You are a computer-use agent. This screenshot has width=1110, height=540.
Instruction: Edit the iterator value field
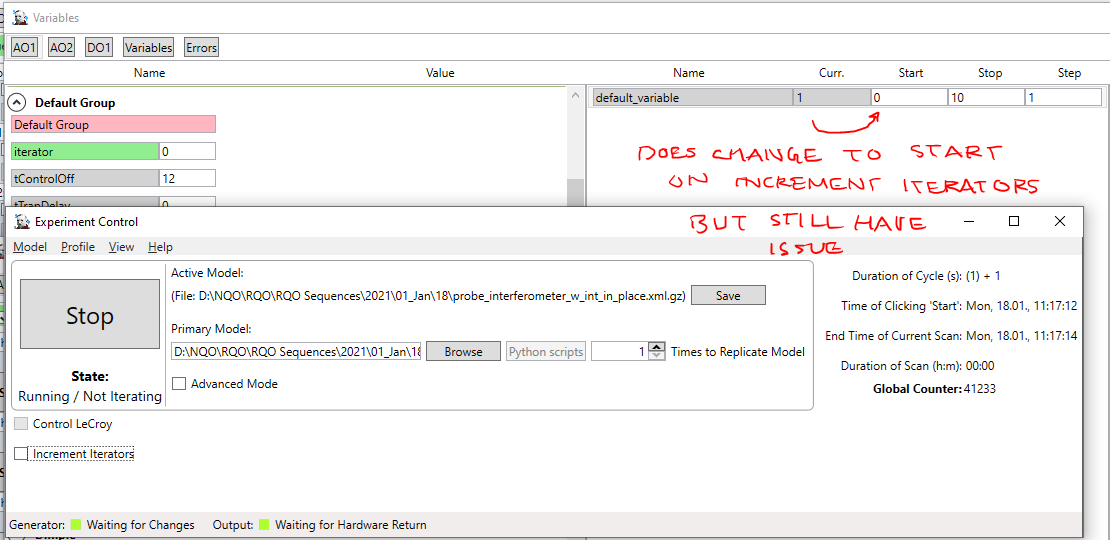(187, 151)
